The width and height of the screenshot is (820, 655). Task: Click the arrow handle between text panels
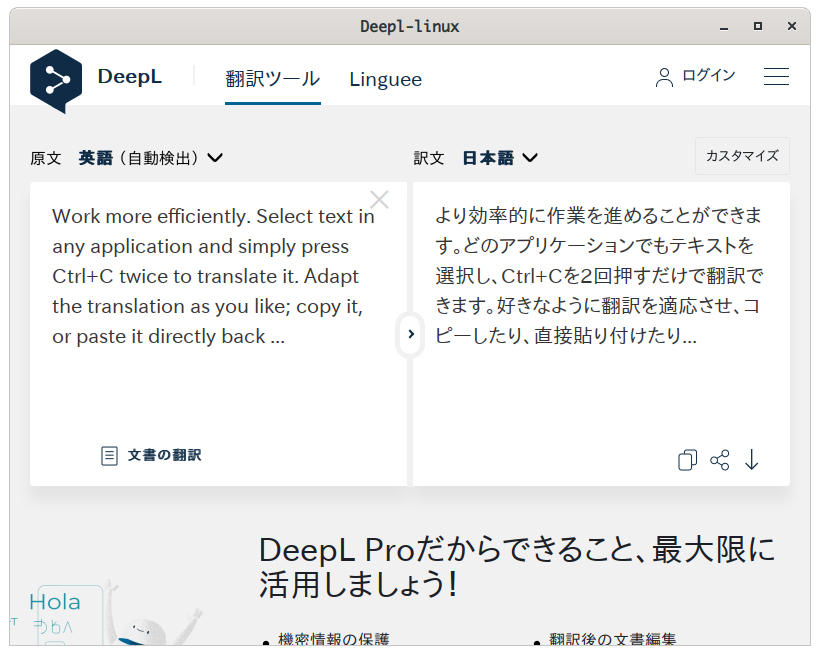coord(411,334)
